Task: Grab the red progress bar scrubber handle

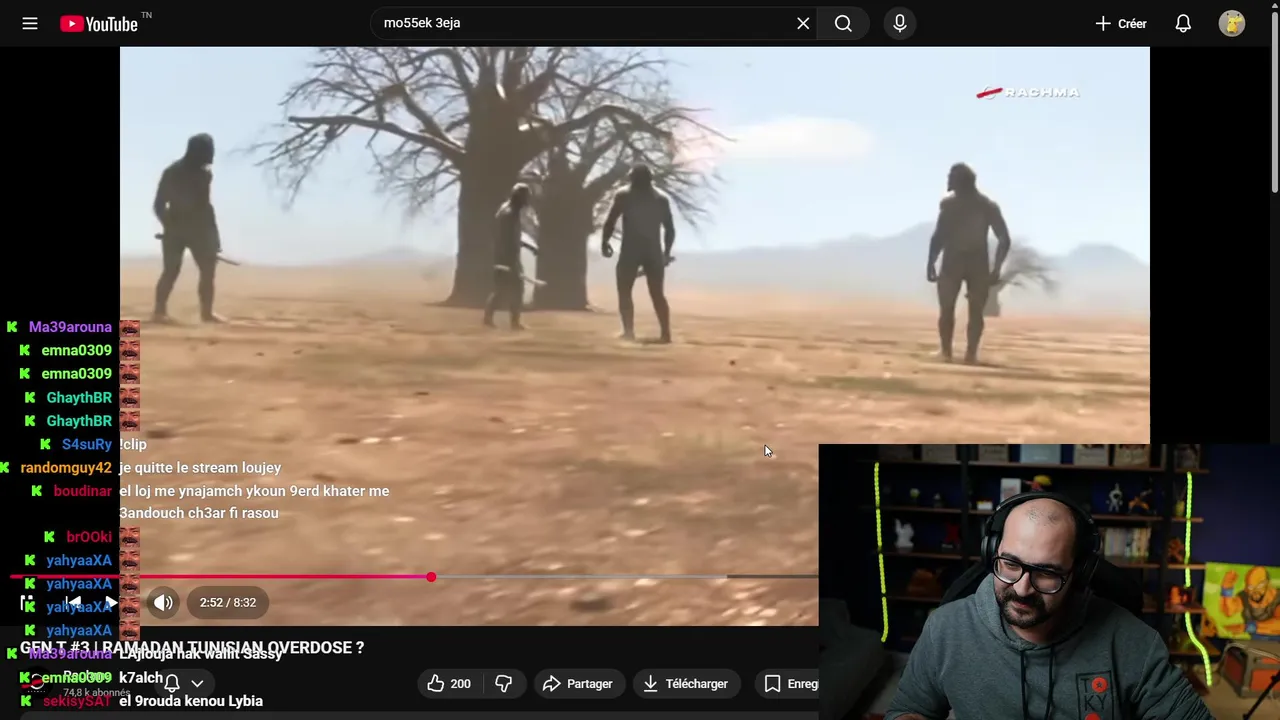Action: pos(431,577)
